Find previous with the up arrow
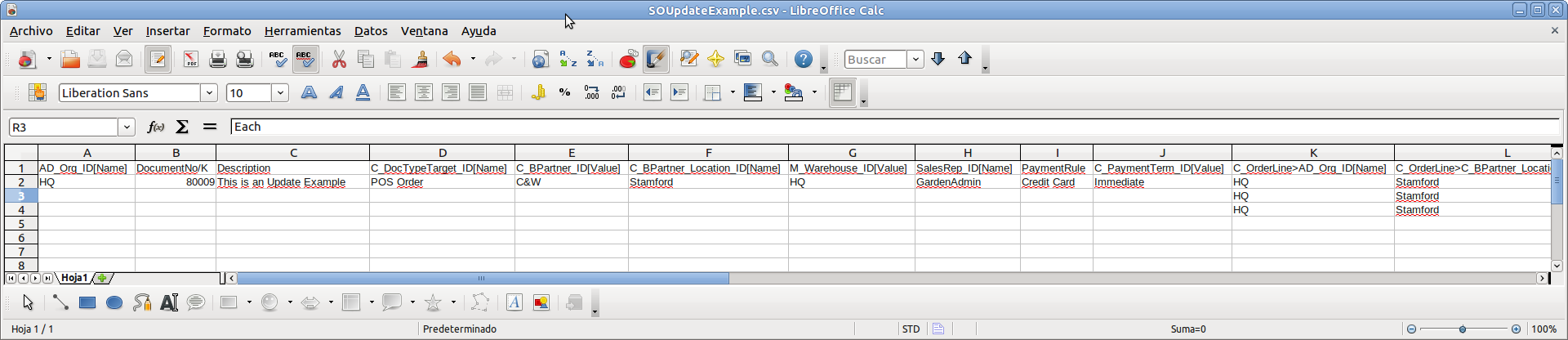1568x340 pixels. pyautogui.click(x=965, y=59)
